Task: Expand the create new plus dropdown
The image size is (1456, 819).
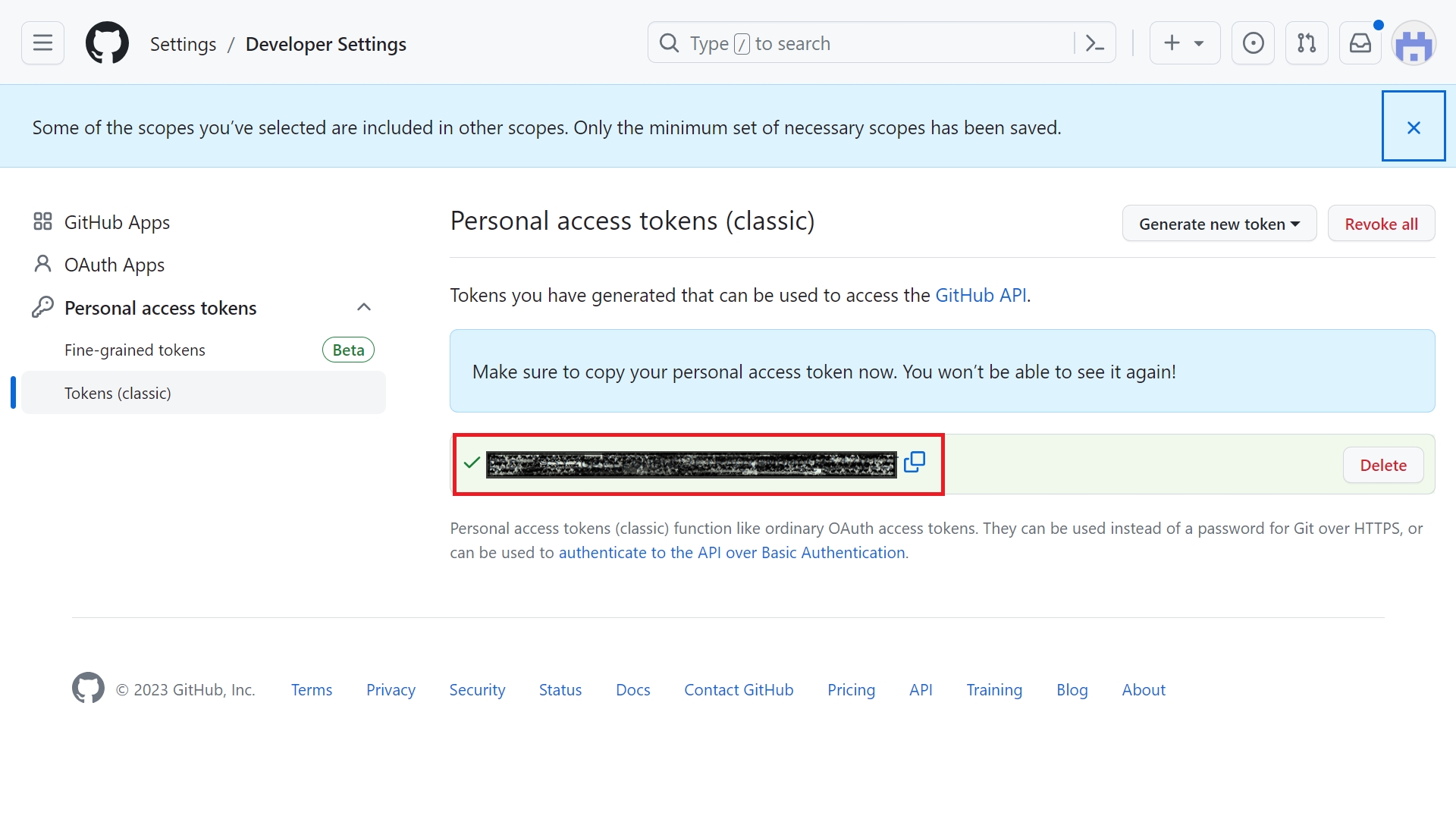Action: tap(1185, 43)
